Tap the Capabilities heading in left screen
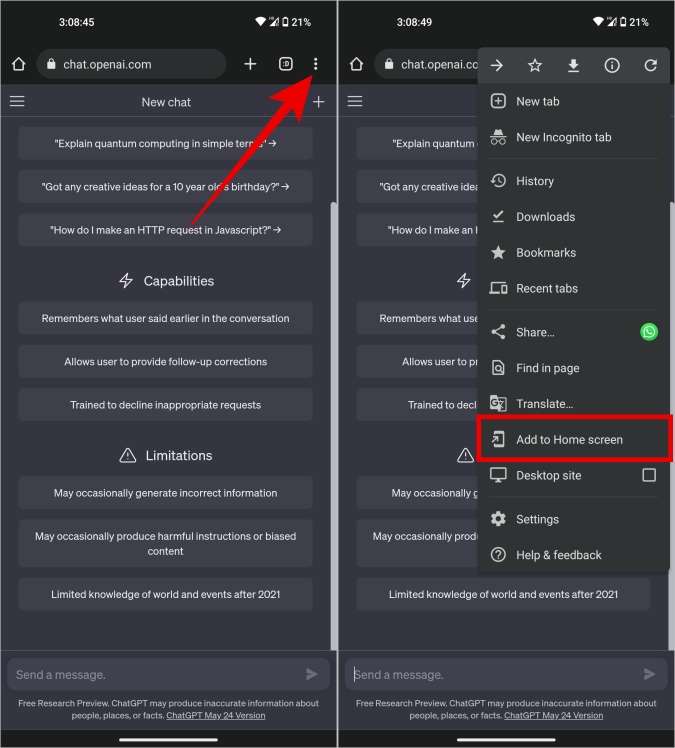Screen dimensions: 675x748 coord(166,280)
